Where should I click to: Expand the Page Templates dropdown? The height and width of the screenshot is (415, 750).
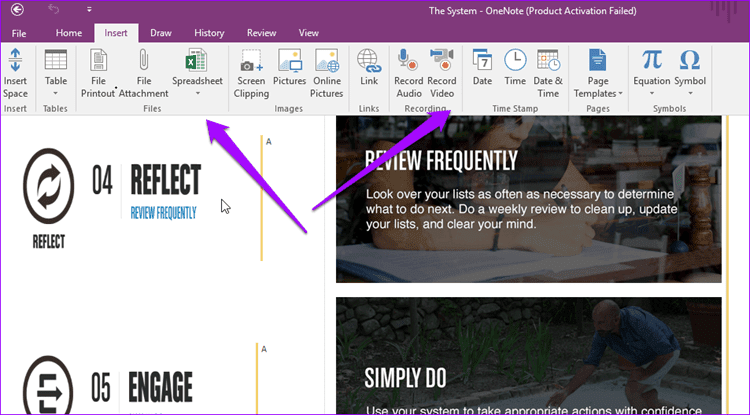pyautogui.click(x=620, y=94)
